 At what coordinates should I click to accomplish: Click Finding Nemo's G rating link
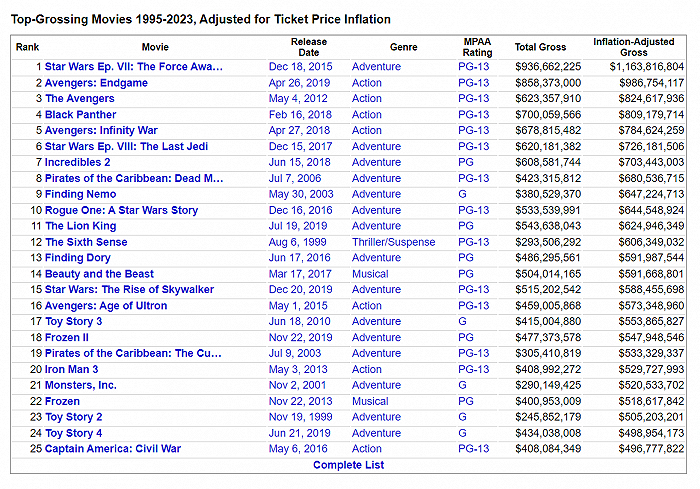(463, 194)
